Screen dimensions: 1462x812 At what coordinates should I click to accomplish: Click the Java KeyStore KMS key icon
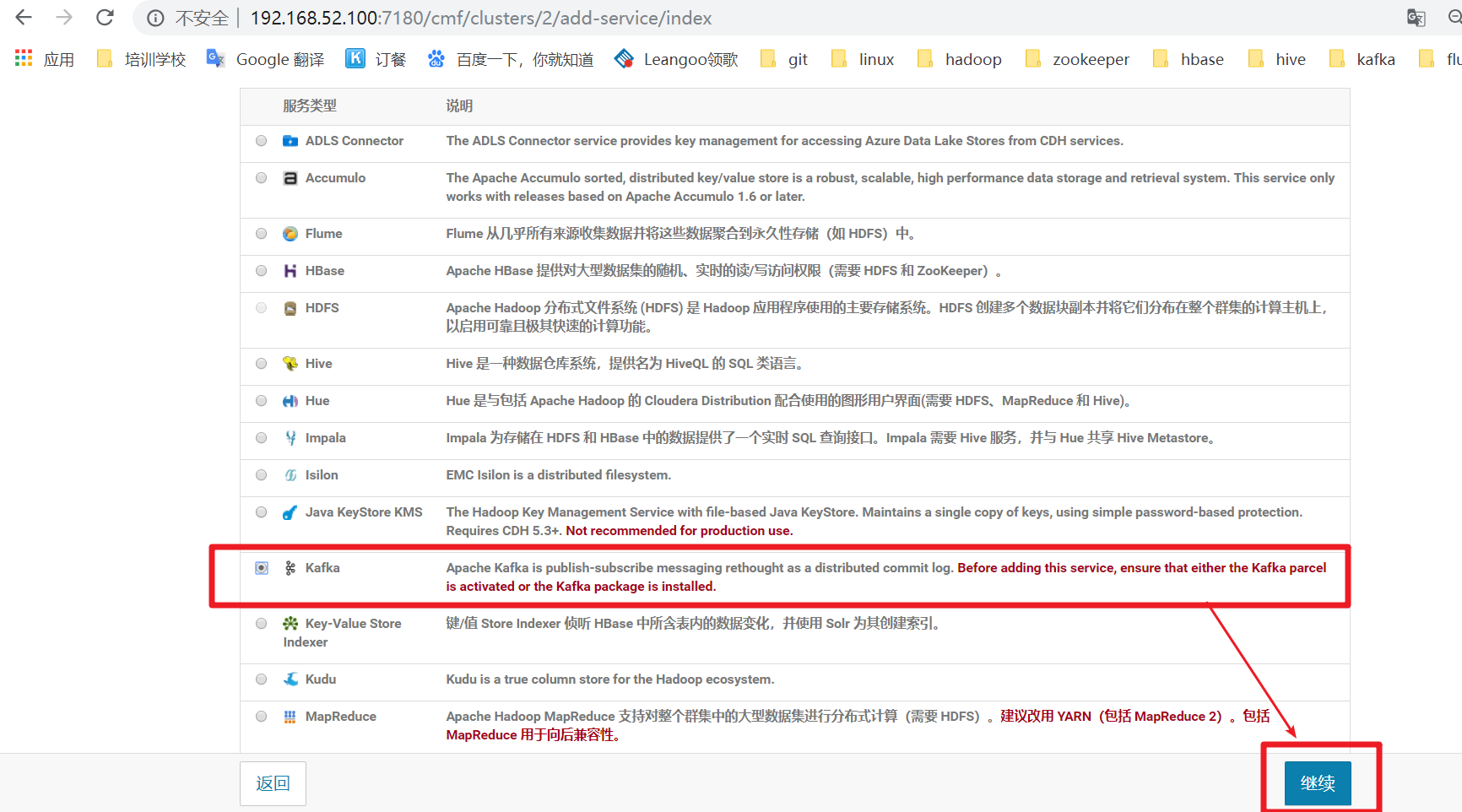pyautogui.click(x=290, y=512)
